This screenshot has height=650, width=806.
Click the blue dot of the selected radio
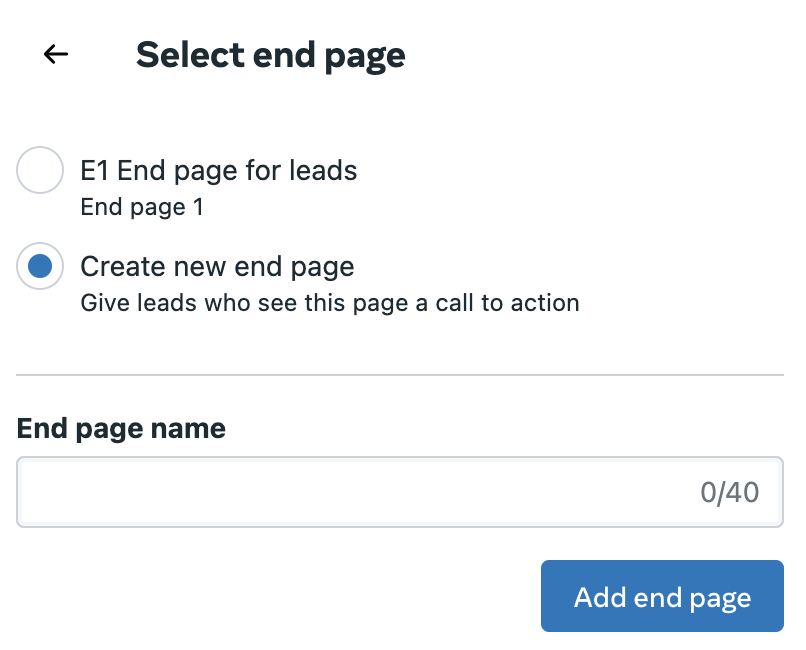[40, 266]
